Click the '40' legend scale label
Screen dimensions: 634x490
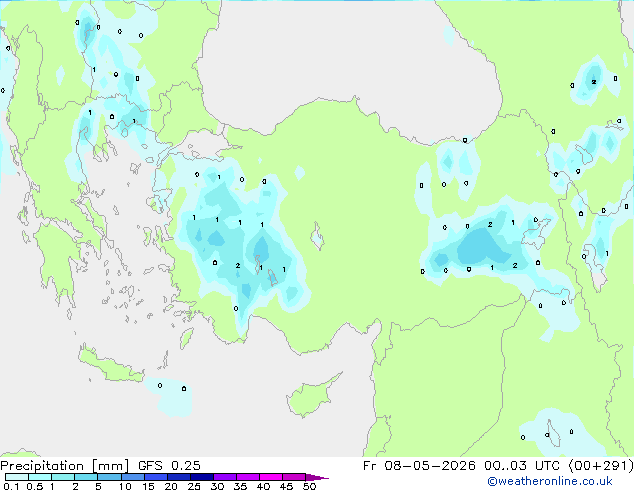click(263, 486)
